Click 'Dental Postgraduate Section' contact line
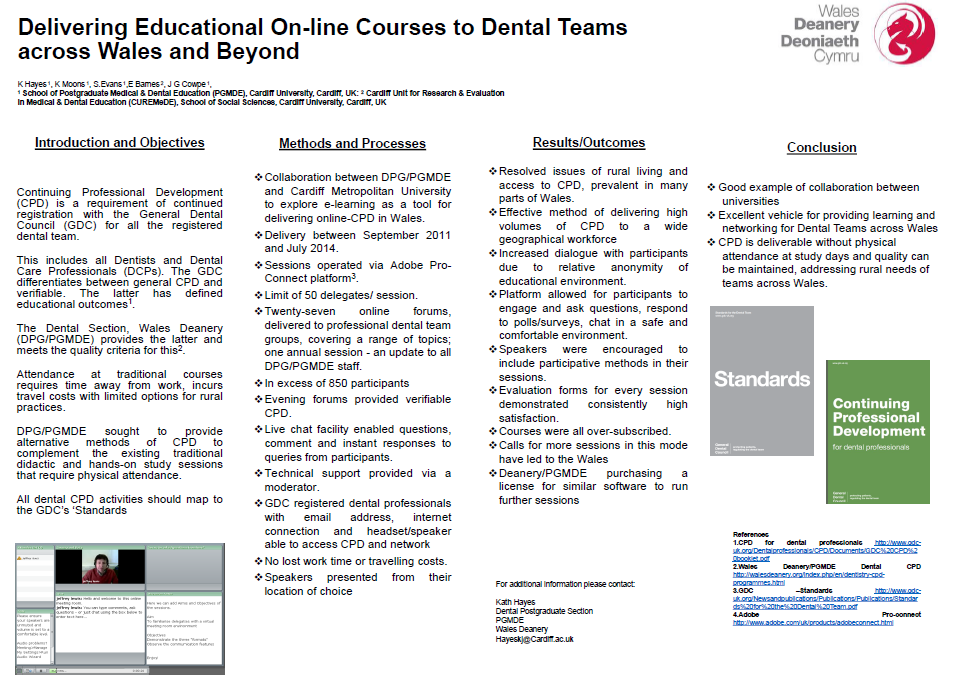 544,611
